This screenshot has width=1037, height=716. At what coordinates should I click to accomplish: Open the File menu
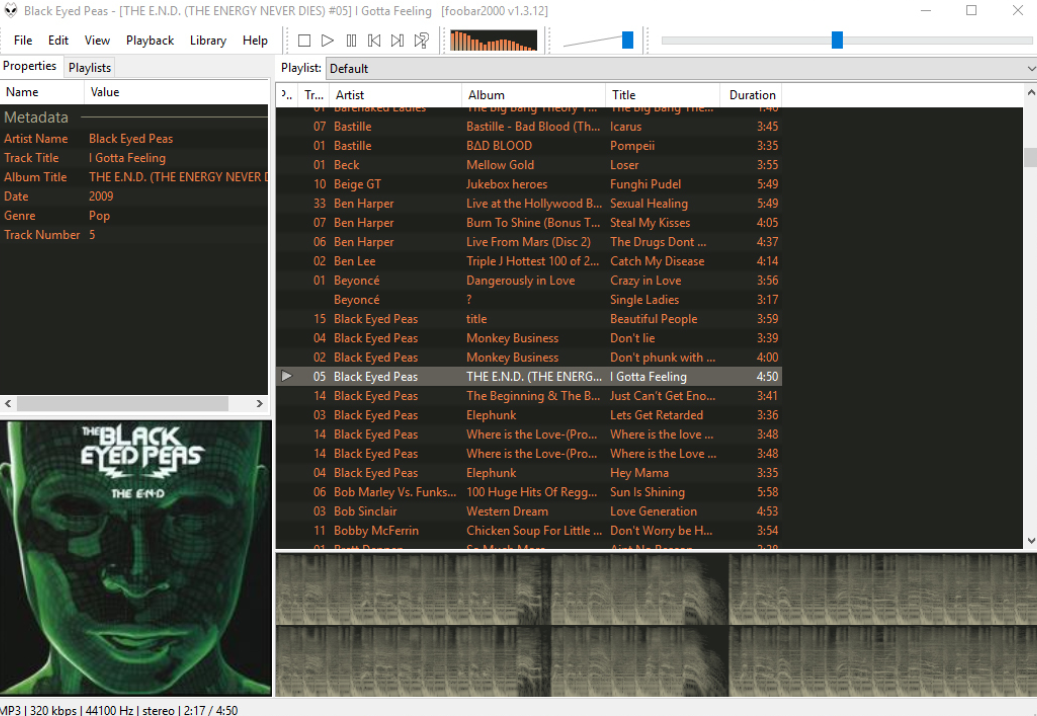click(x=23, y=40)
